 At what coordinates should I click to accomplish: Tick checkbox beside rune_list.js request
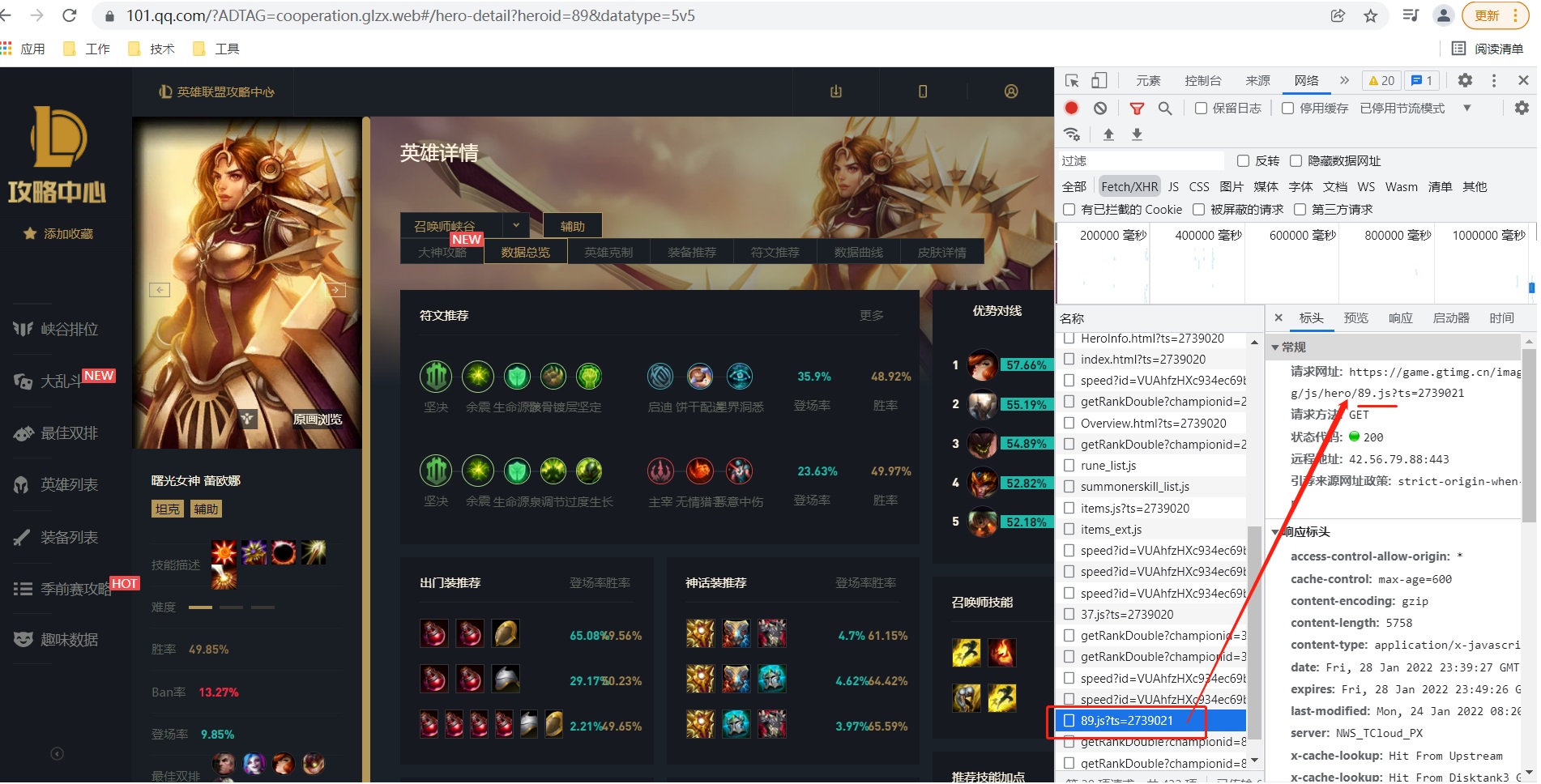[x=1069, y=465]
